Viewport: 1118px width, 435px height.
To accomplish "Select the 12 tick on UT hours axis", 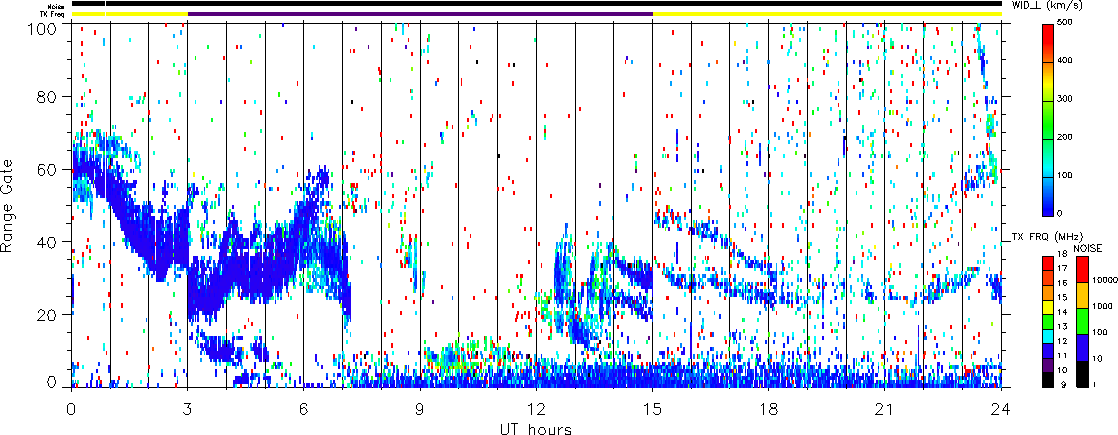I will [x=536, y=409].
